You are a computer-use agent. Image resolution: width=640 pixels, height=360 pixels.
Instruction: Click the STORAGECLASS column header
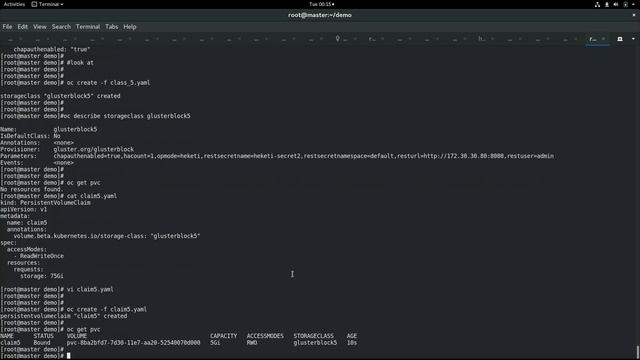(313, 336)
